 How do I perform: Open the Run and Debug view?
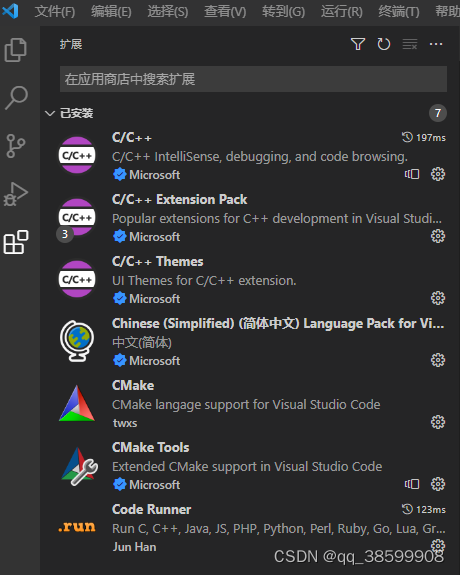[16, 194]
